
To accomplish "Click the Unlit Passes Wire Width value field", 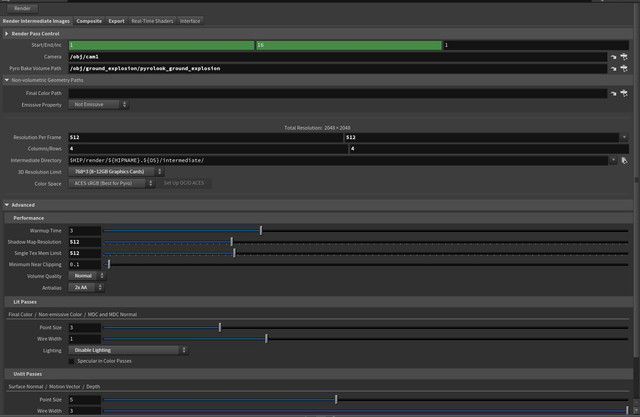I will point(84,411).
